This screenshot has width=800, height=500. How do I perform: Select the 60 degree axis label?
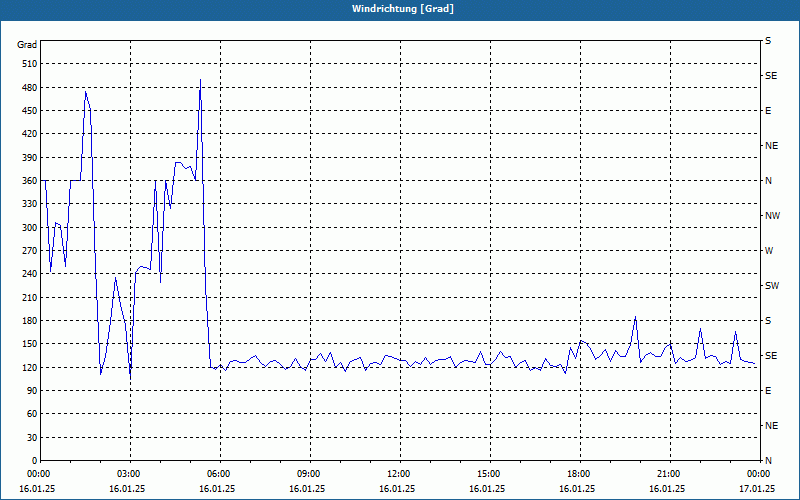[x=33, y=414]
